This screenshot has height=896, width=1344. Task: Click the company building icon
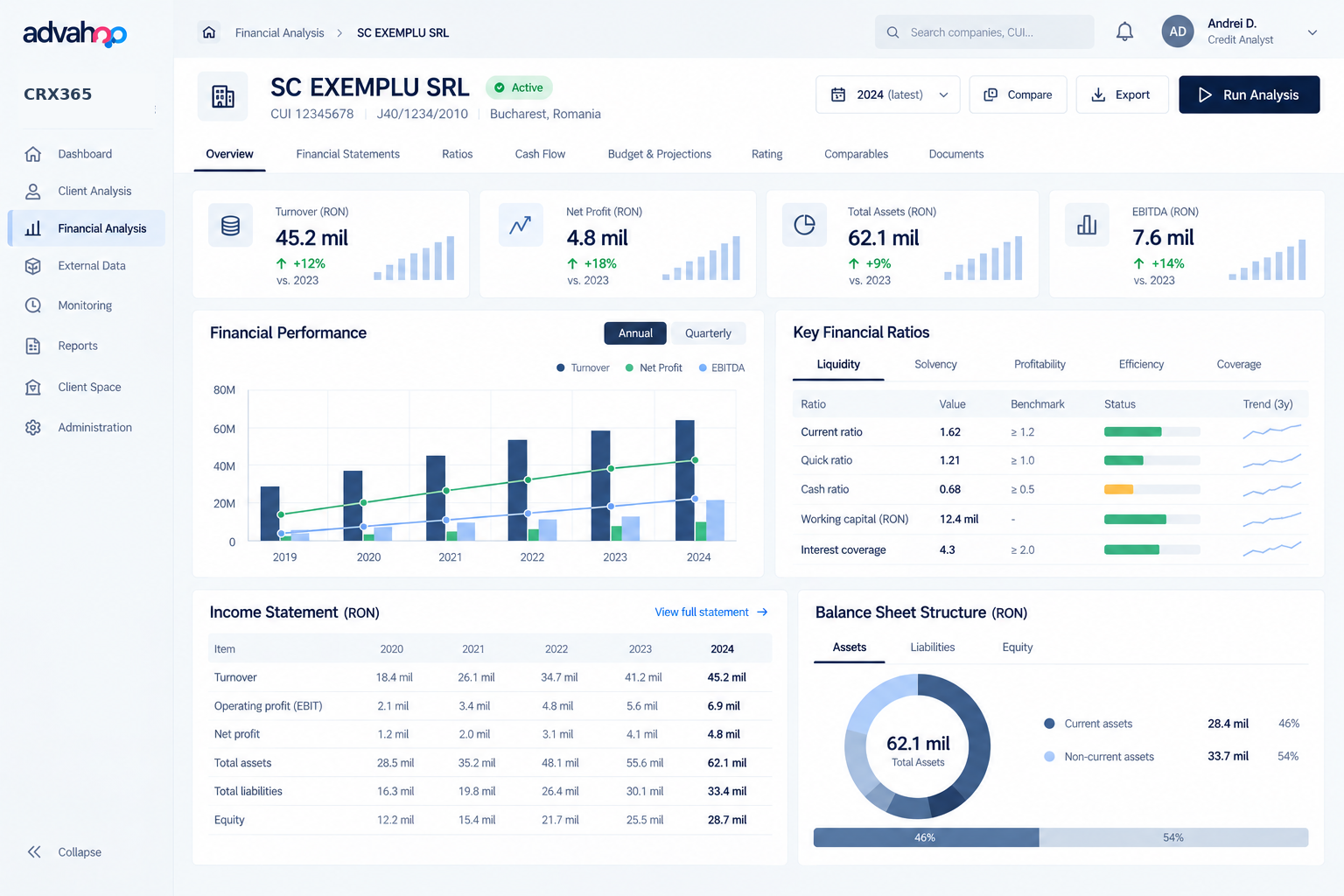(x=223, y=96)
